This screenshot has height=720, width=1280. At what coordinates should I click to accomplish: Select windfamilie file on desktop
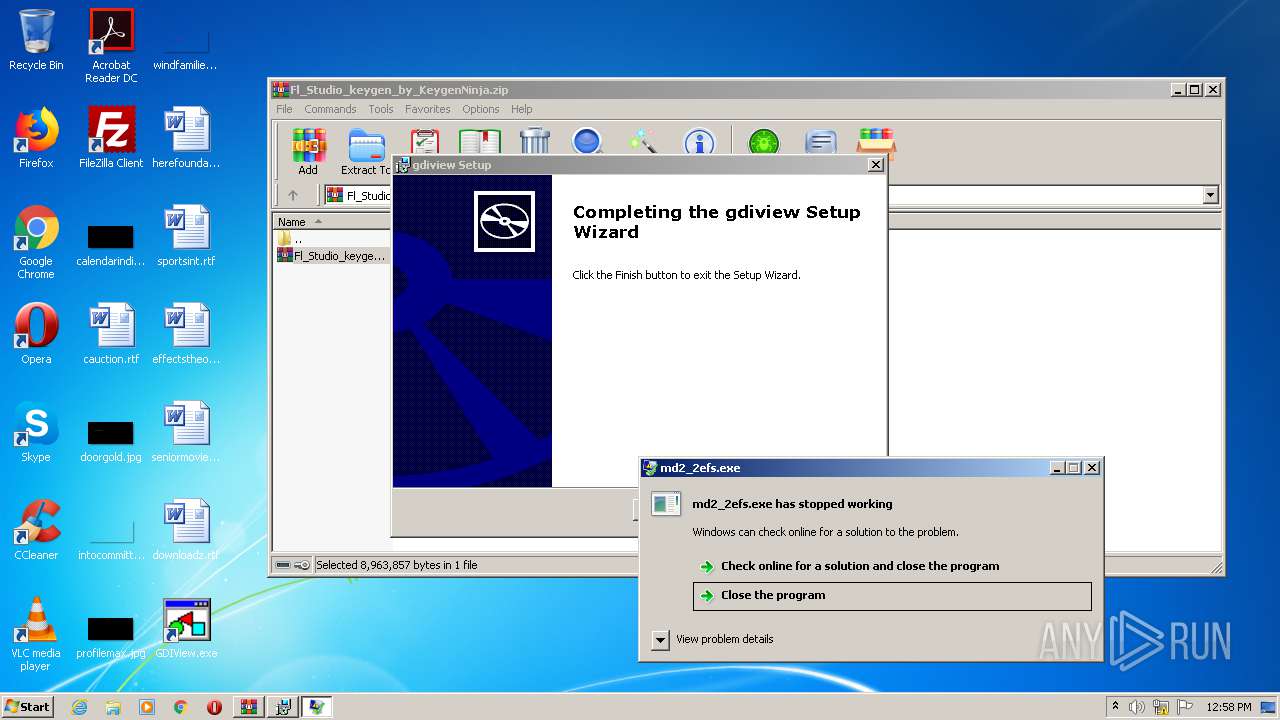pyautogui.click(x=186, y=49)
